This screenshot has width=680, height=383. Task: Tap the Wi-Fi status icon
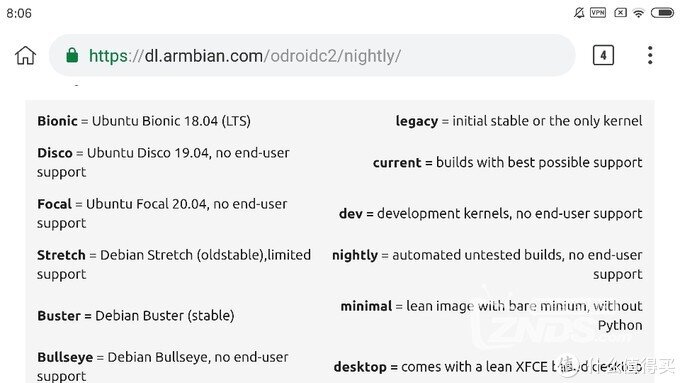[638, 13]
